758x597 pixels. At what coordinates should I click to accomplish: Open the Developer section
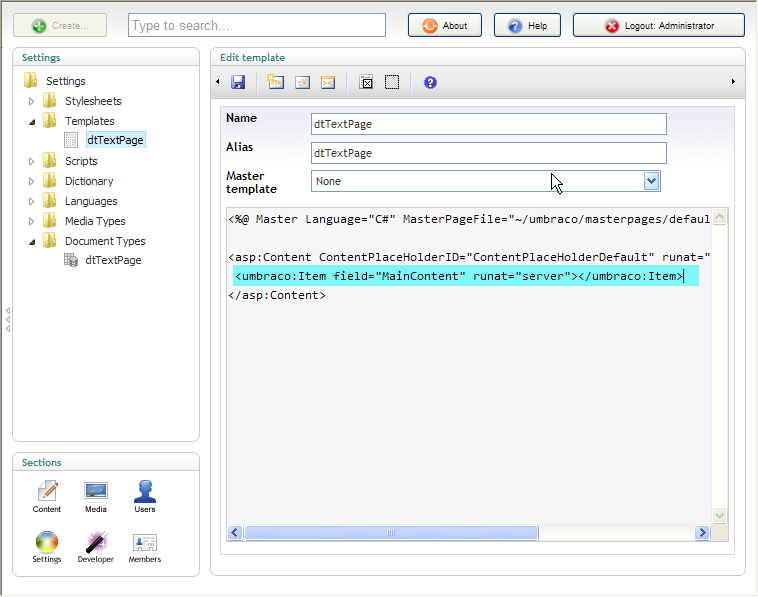point(96,547)
